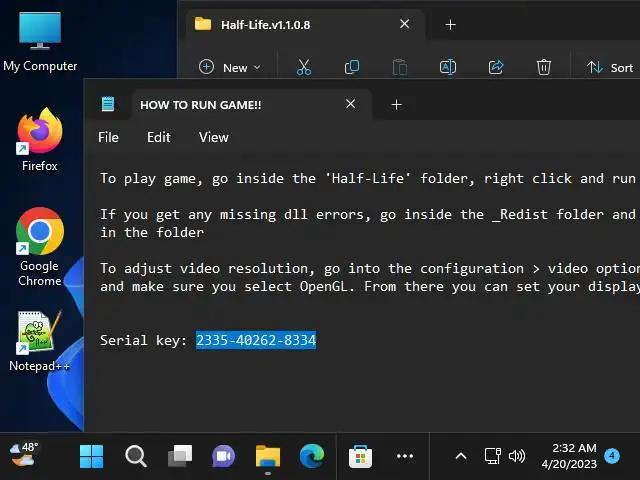Viewport: 640px width, 480px height.
Task: Click 'Half-Life' folder name in note text
Action: click(x=368, y=178)
